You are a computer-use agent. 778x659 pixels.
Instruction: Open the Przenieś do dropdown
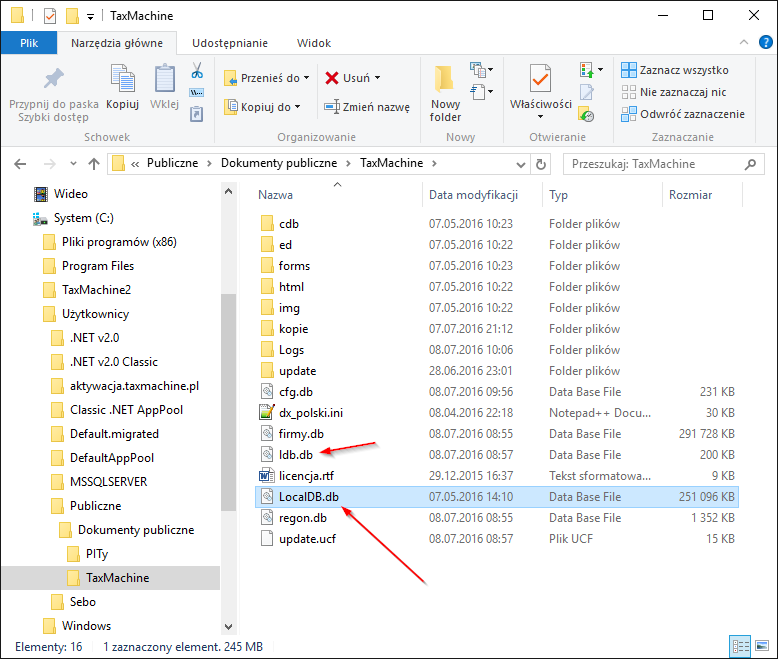pos(266,78)
